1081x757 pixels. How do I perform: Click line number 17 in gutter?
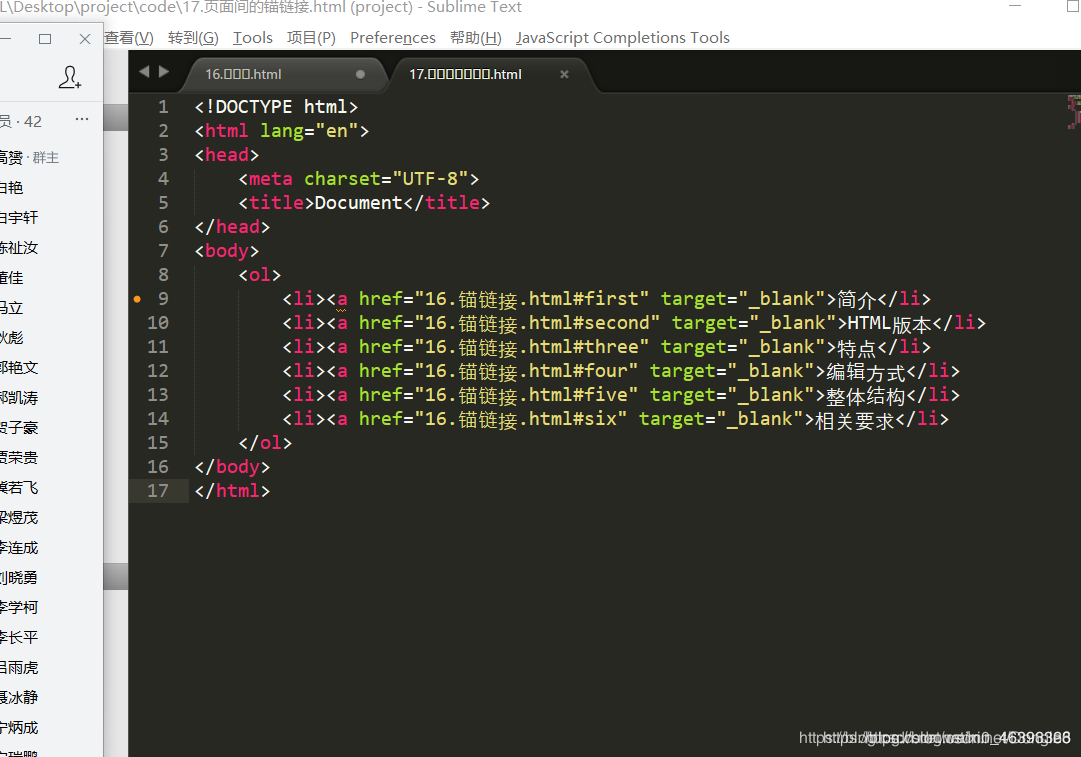tap(158, 491)
